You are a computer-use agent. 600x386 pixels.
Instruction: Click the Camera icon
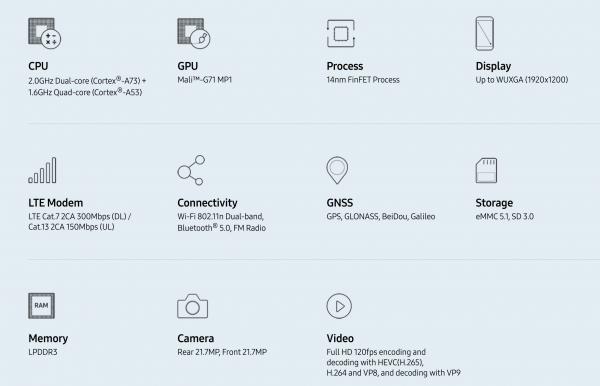tap(192, 306)
